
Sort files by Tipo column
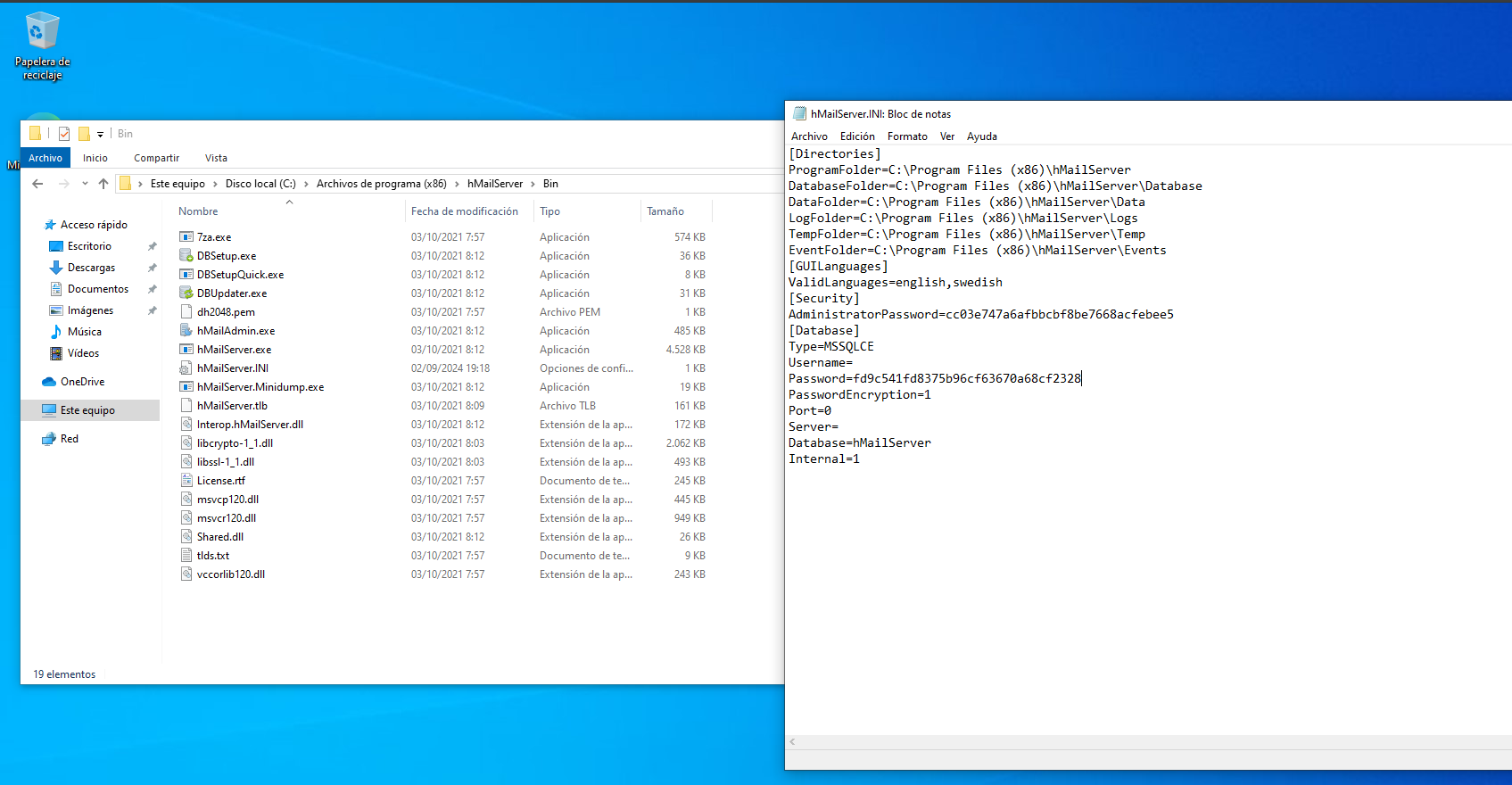(x=549, y=211)
